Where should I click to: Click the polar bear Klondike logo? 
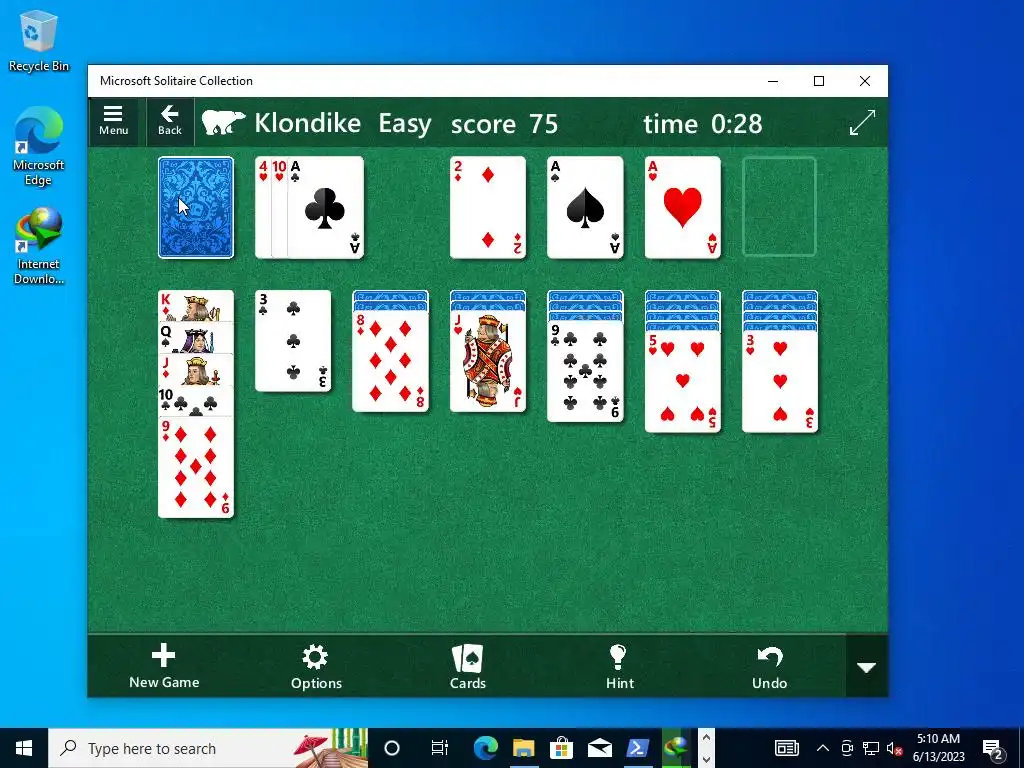click(x=223, y=123)
